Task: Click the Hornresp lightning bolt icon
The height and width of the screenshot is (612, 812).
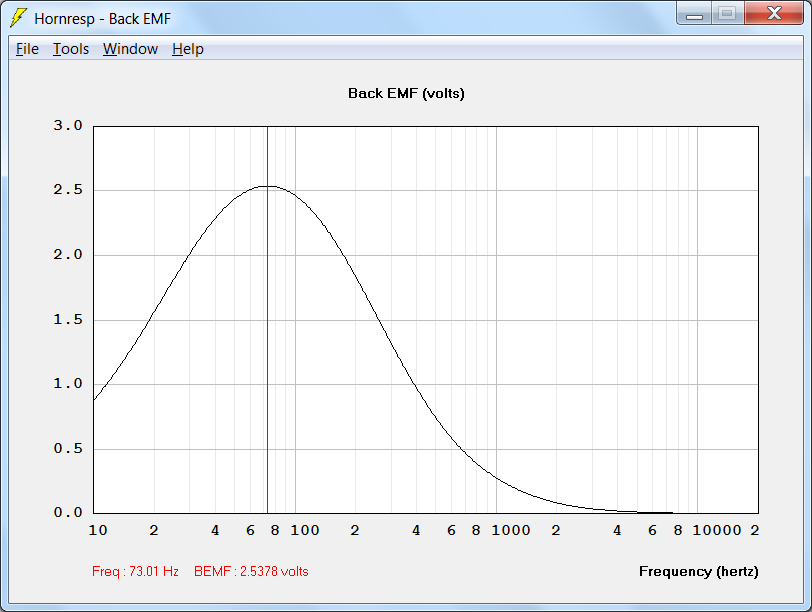Action: [x=19, y=18]
